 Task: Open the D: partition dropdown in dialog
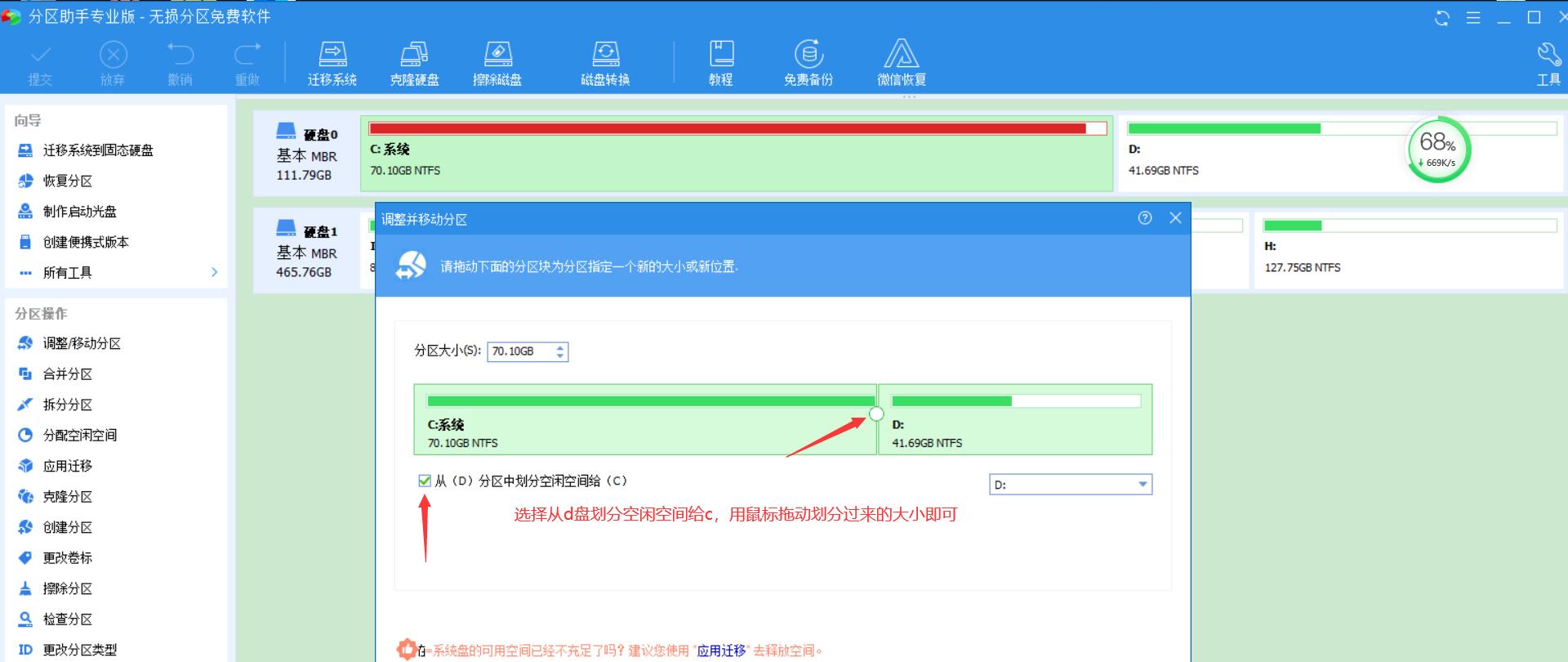(x=1071, y=485)
